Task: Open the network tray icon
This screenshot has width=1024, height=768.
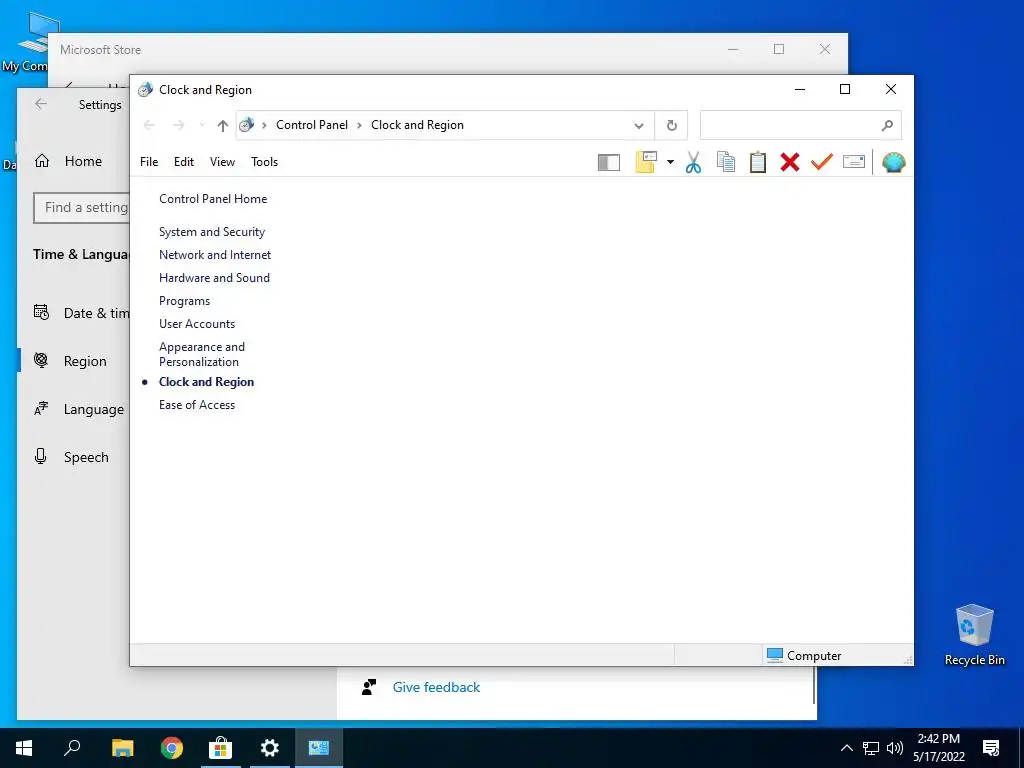Action: [x=871, y=748]
